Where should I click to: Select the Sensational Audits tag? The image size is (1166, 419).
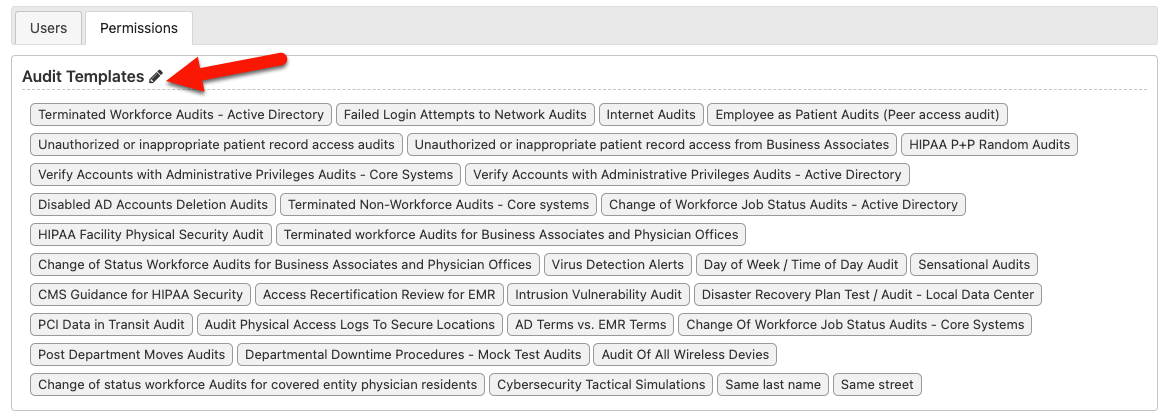coord(974,264)
